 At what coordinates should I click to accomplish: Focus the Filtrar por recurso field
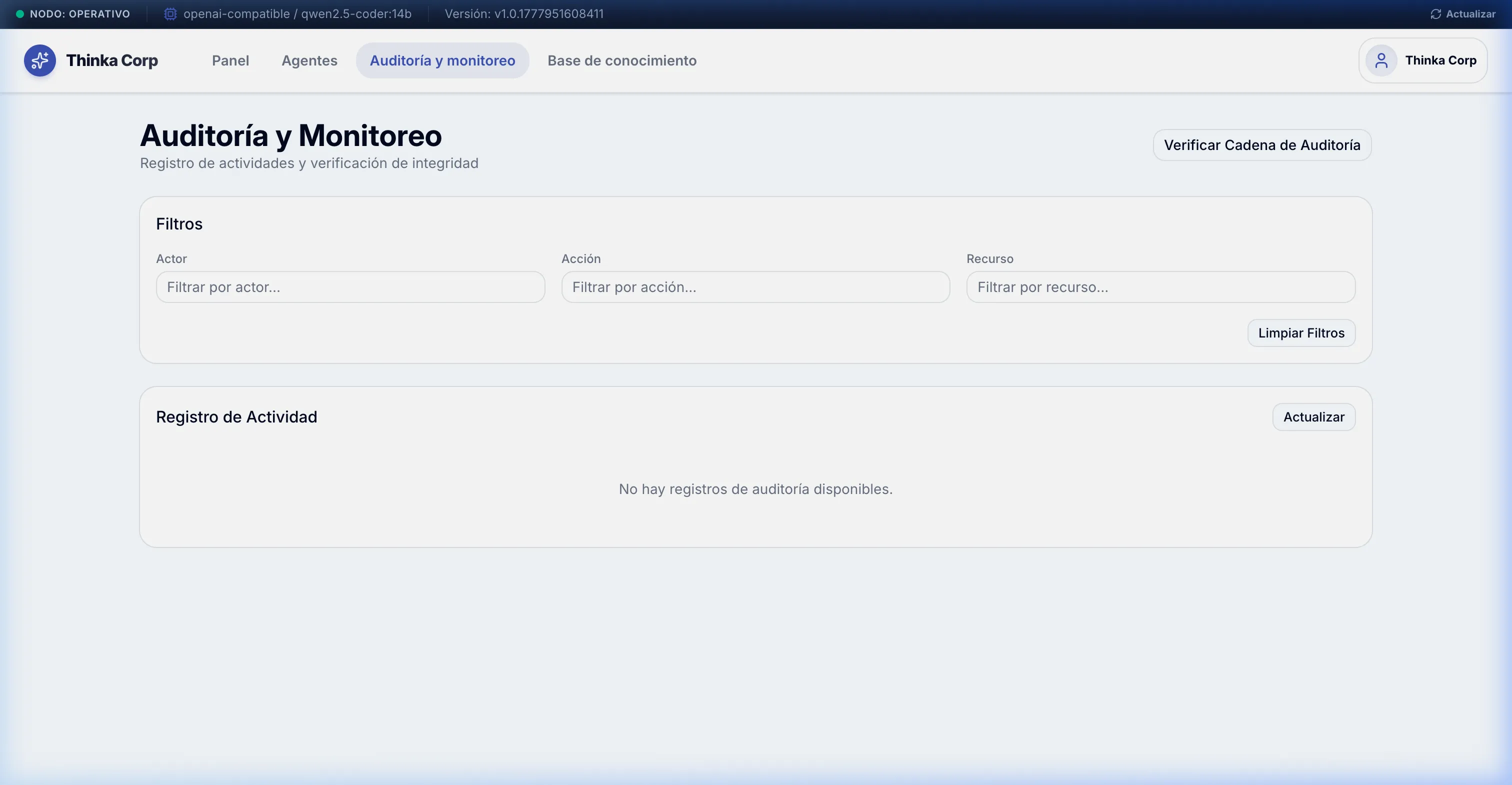tap(1160, 287)
